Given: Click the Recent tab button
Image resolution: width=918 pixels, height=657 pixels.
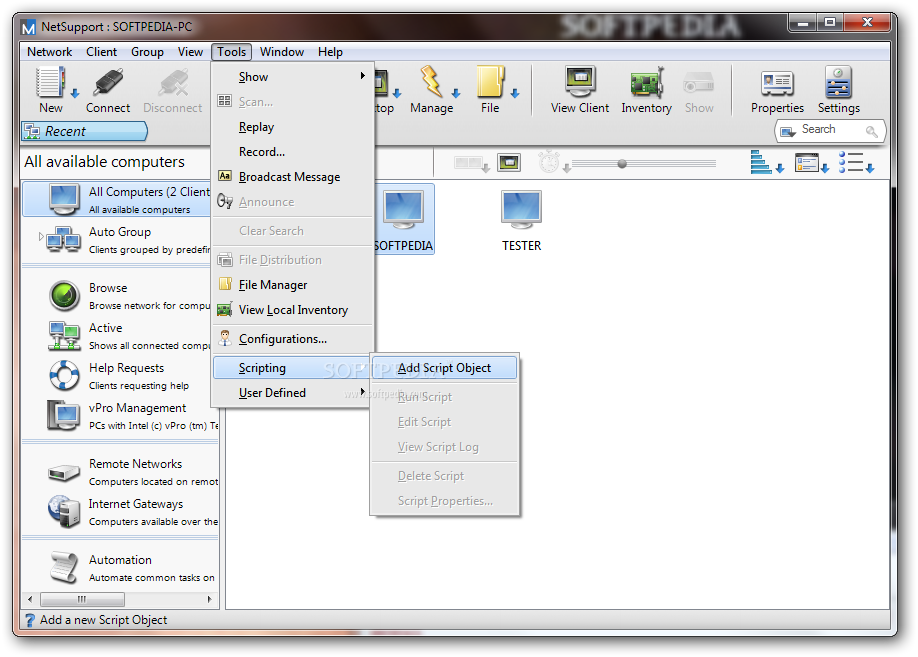Looking at the screenshot, I should tap(85, 131).
